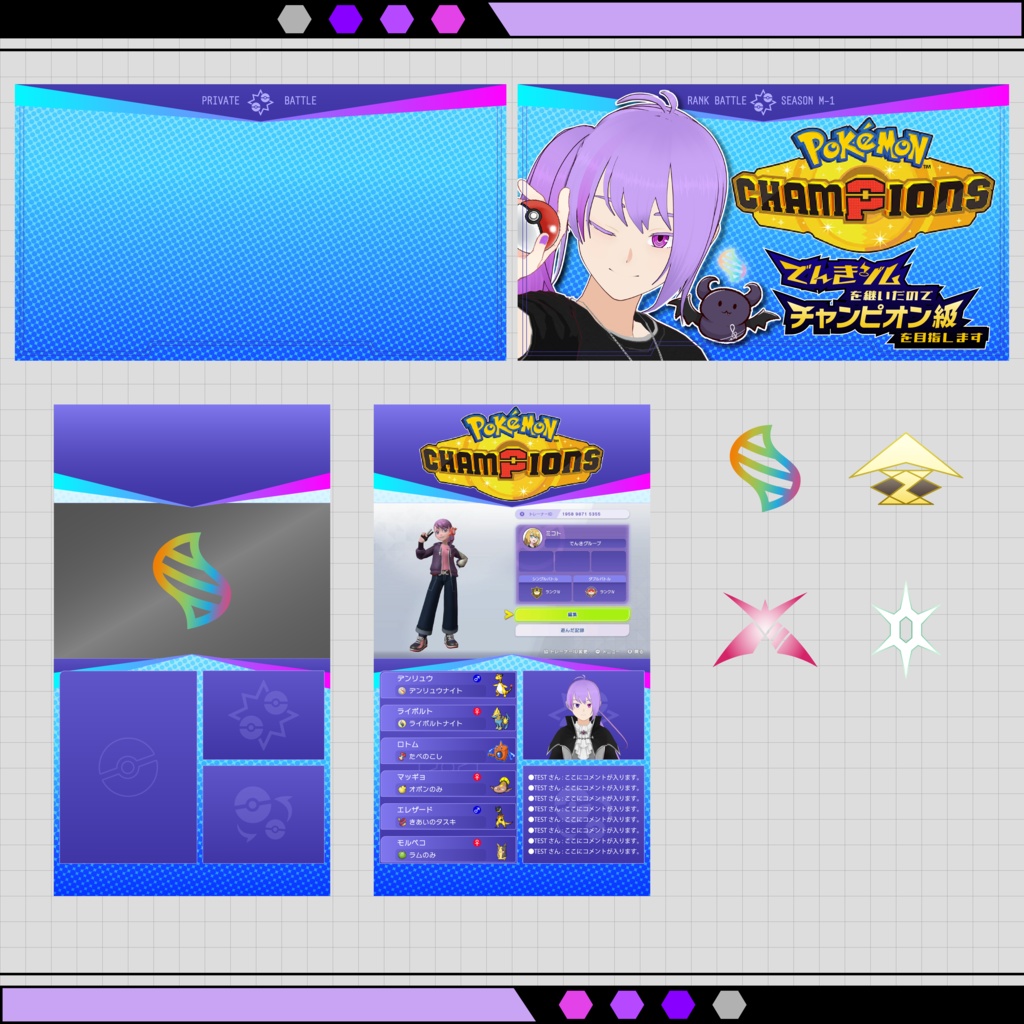
Task: Click the trainer ID number field
Action: [572, 514]
